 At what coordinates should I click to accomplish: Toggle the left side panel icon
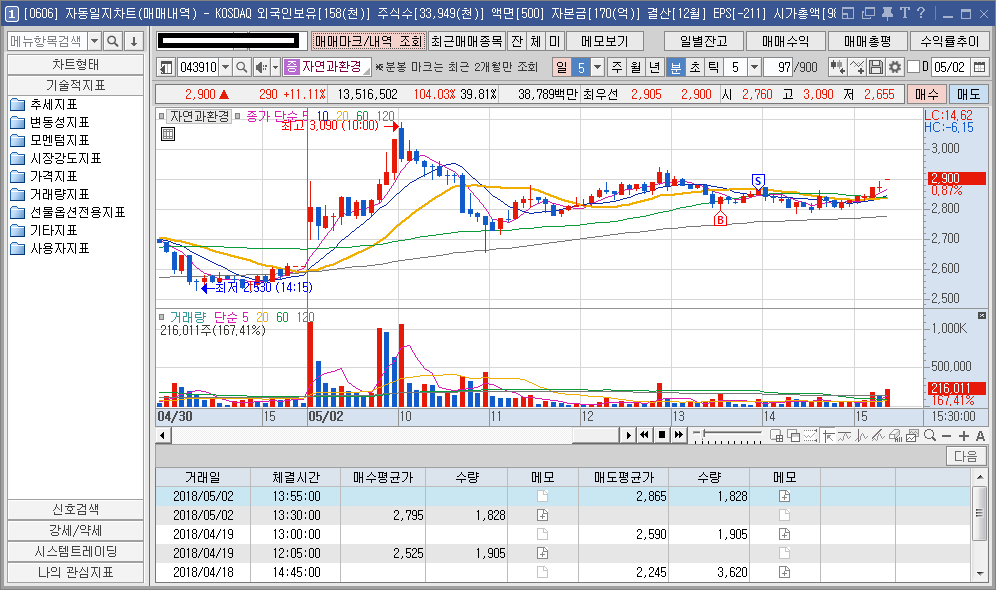tap(166, 67)
